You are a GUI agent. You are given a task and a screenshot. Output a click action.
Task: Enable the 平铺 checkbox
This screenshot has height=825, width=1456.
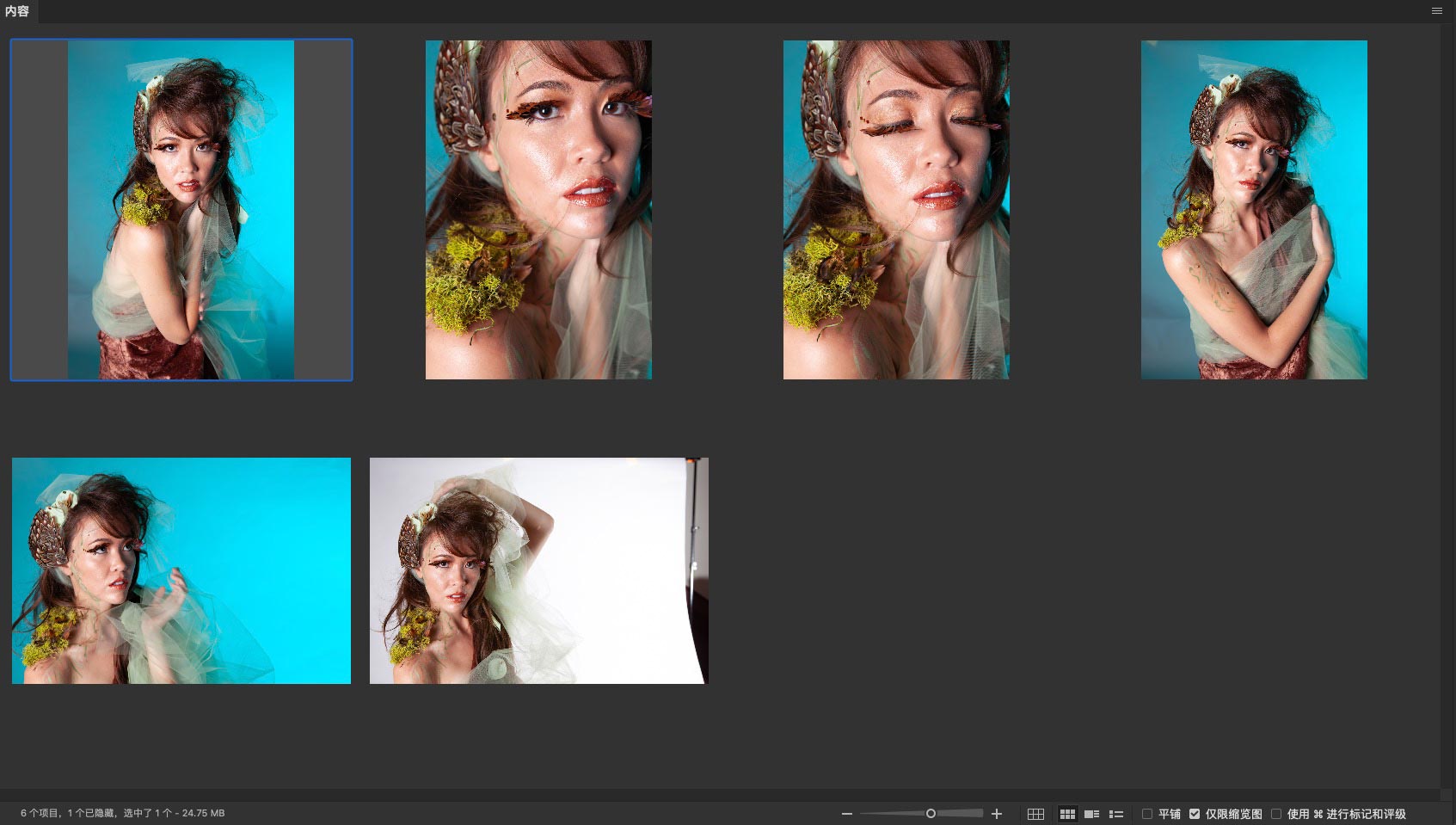tap(1146, 814)
